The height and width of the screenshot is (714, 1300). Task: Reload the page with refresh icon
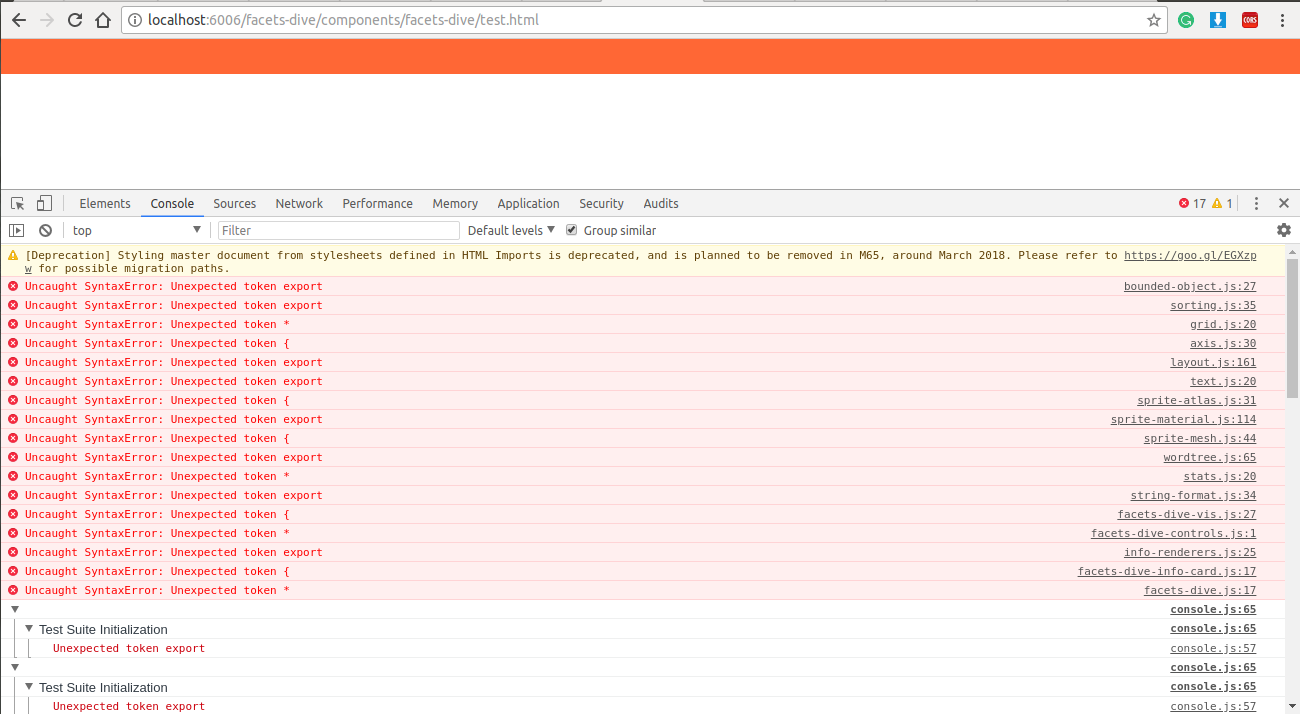74,19
